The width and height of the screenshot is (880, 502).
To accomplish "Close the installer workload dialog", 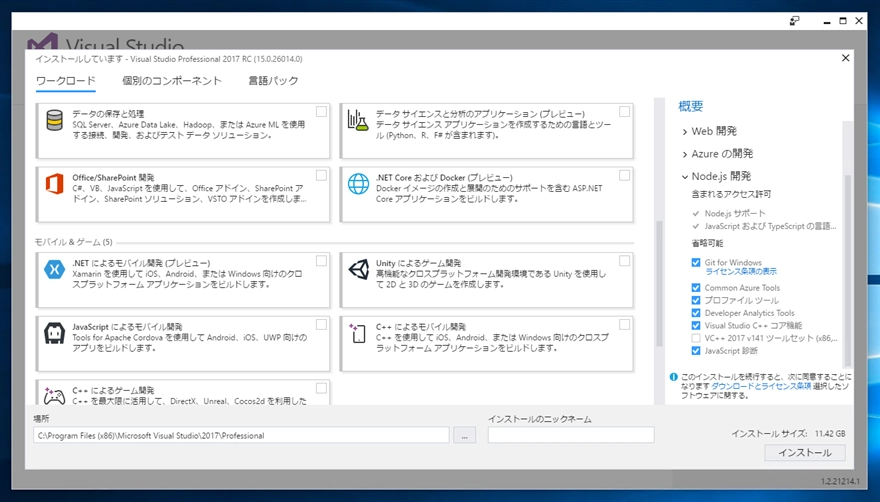I will pos(845,58).
